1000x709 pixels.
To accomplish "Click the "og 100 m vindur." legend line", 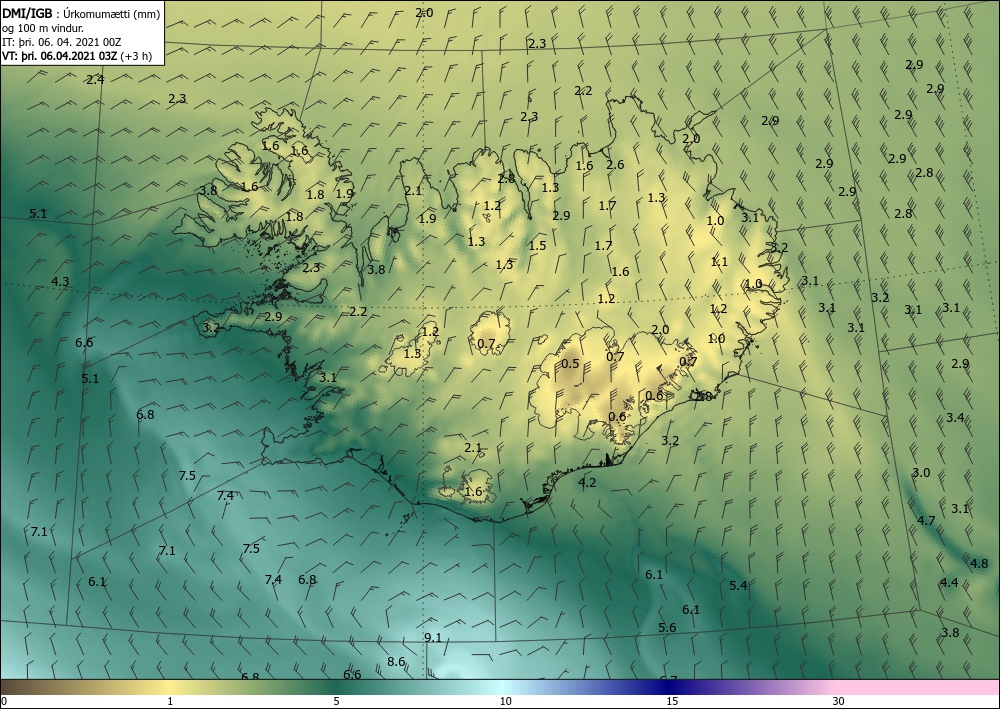I will tap(43, 28).
